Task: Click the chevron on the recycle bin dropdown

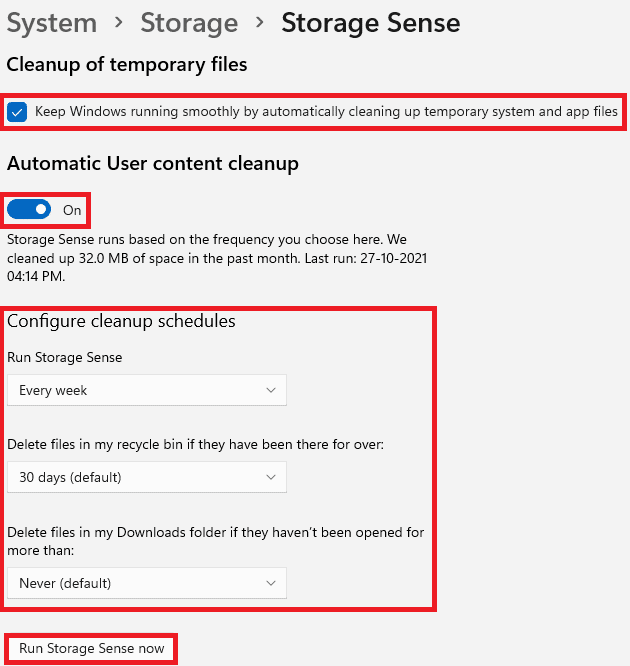Action: (x=271, y=477)
